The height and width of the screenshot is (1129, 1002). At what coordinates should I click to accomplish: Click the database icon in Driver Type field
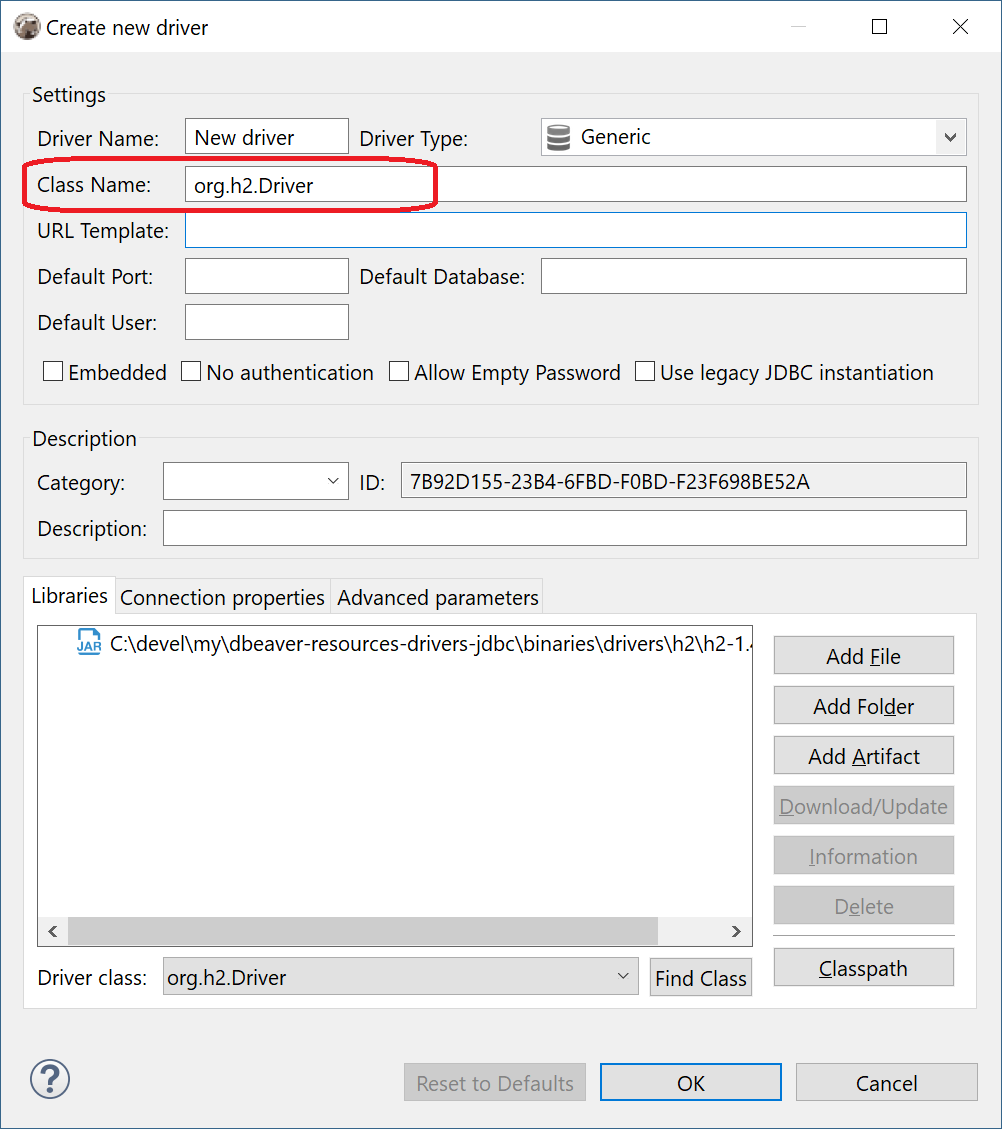[557, 137]
